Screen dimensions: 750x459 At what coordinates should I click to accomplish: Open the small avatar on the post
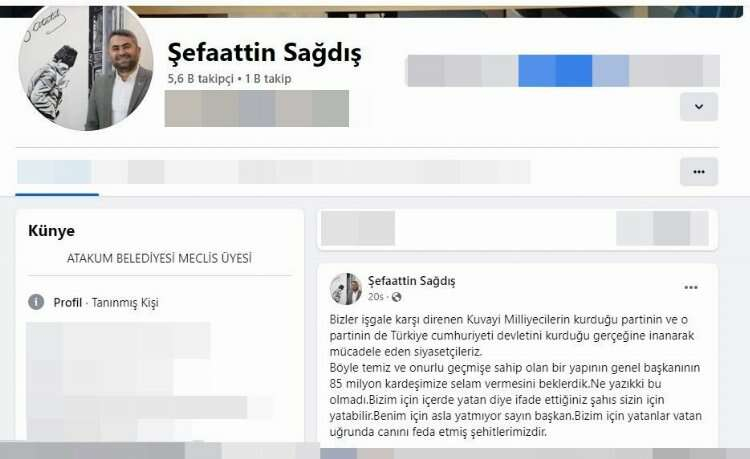[x=346, y=289]
